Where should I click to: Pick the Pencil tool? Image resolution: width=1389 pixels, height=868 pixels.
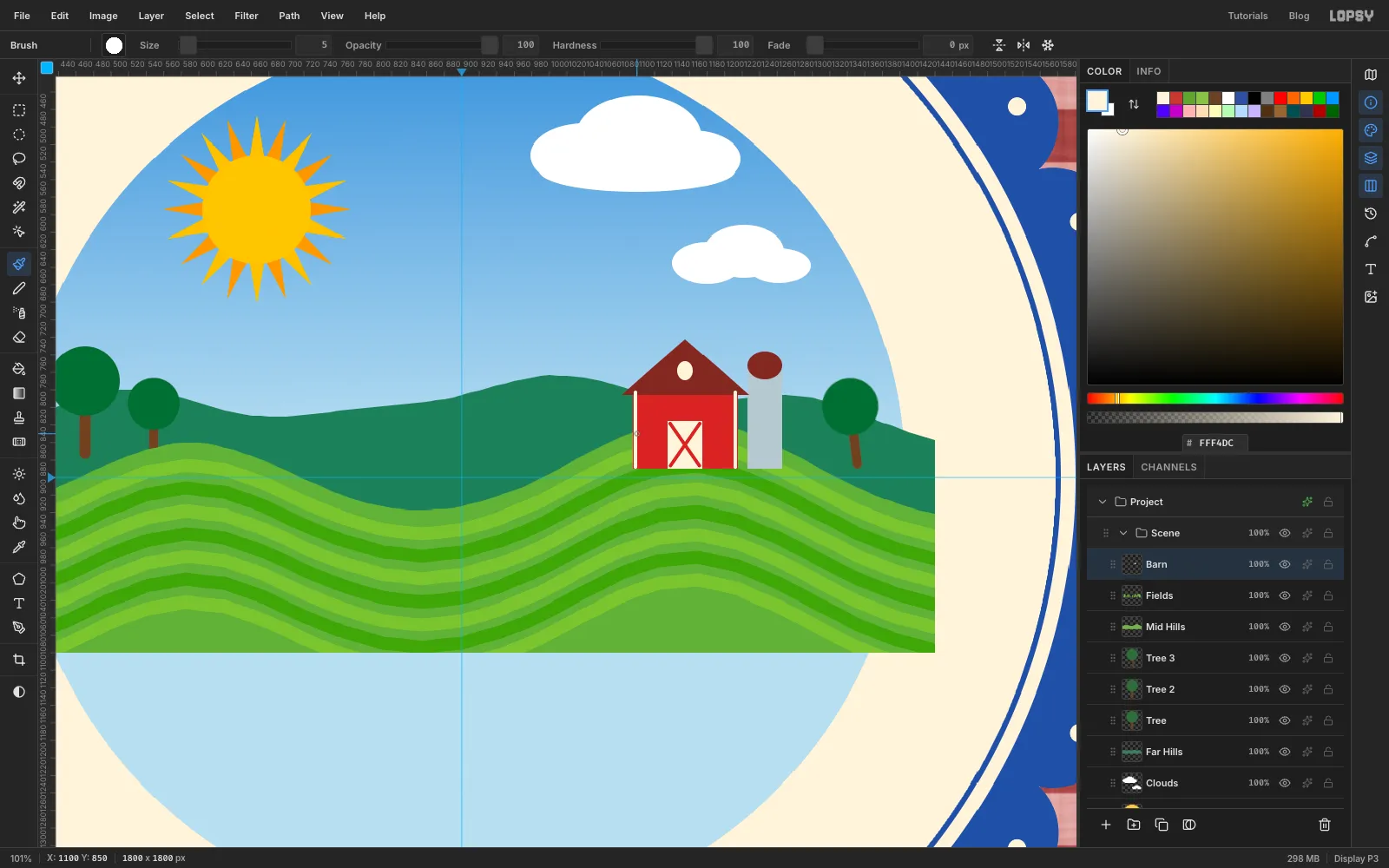tap(19, 288)
